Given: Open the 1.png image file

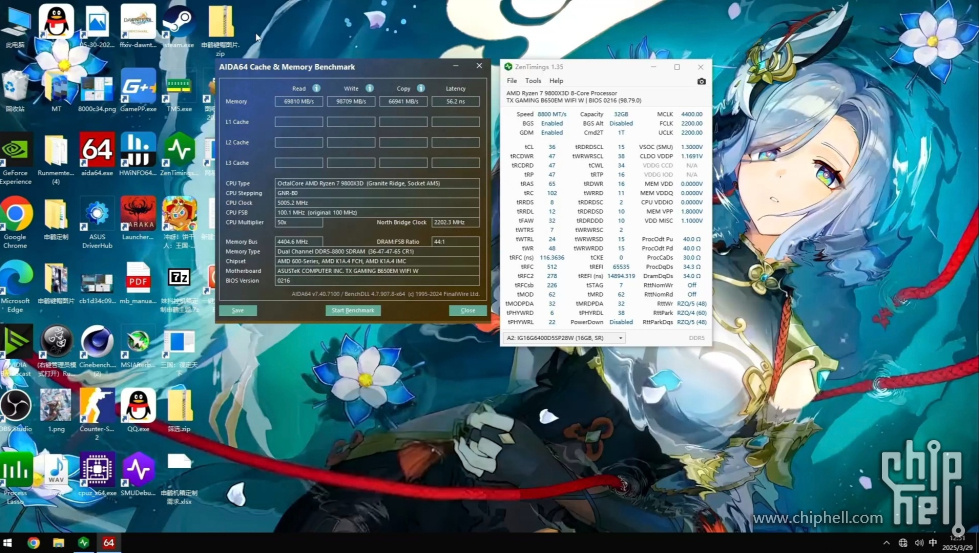Looking at the screenshot, I should [56, 409].
